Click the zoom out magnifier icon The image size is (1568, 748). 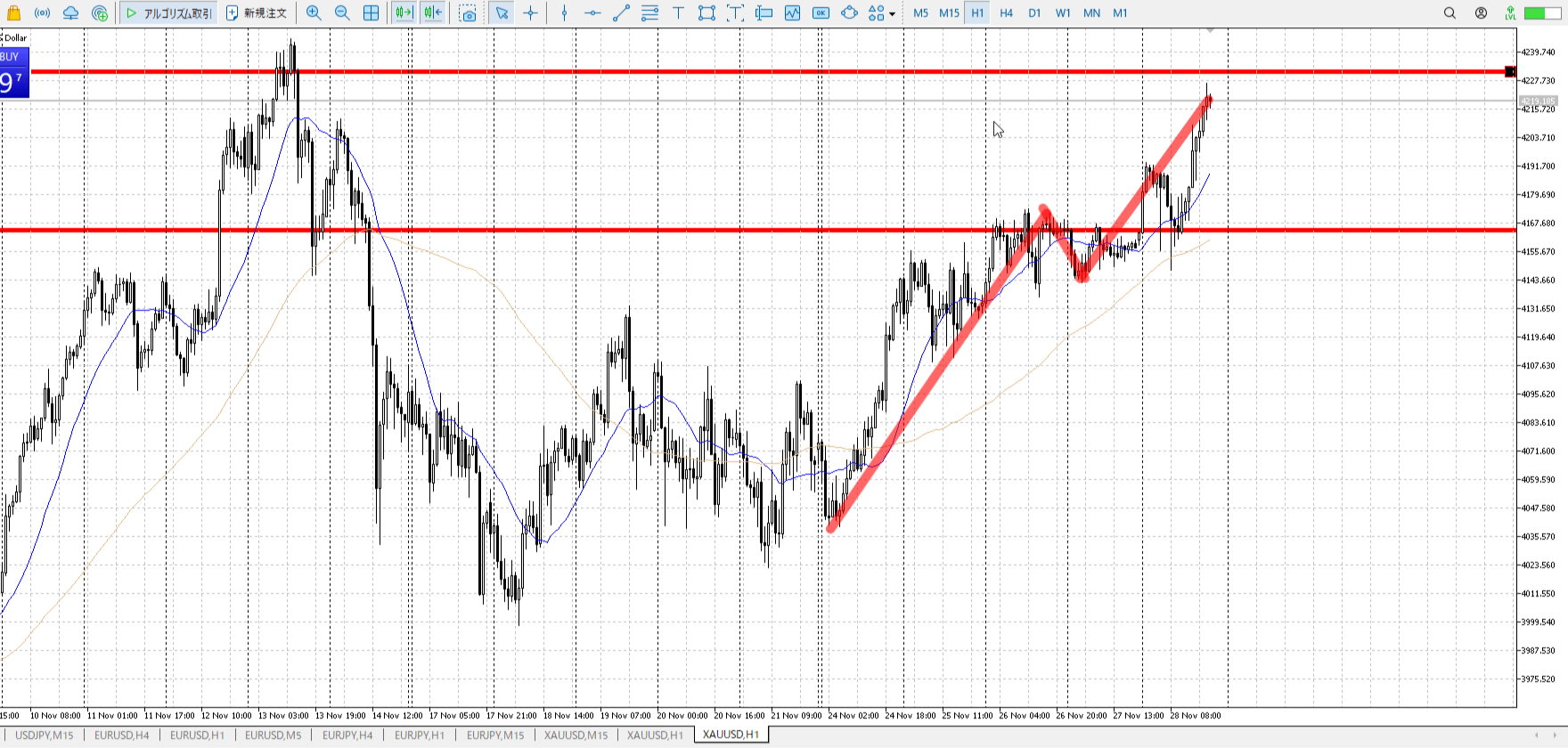pos(342,13)
